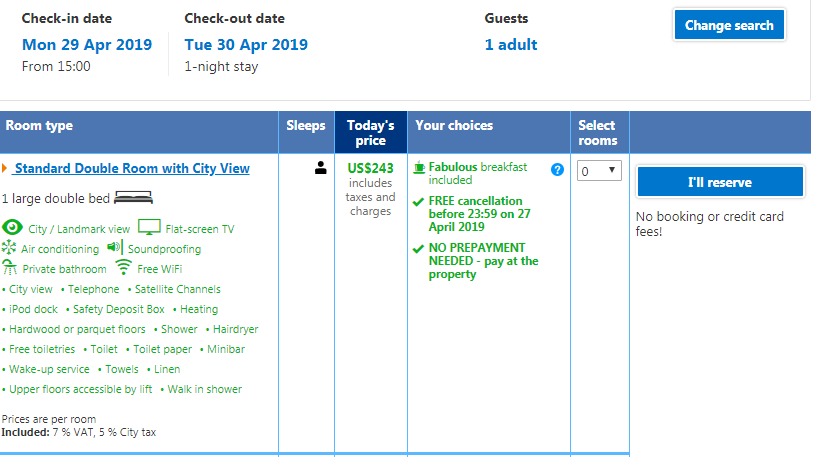This screenshot has height=457, width=826.
Task: Click the Flat-screen TV icon
Action: pyautogui.click(x=149, y=228)
